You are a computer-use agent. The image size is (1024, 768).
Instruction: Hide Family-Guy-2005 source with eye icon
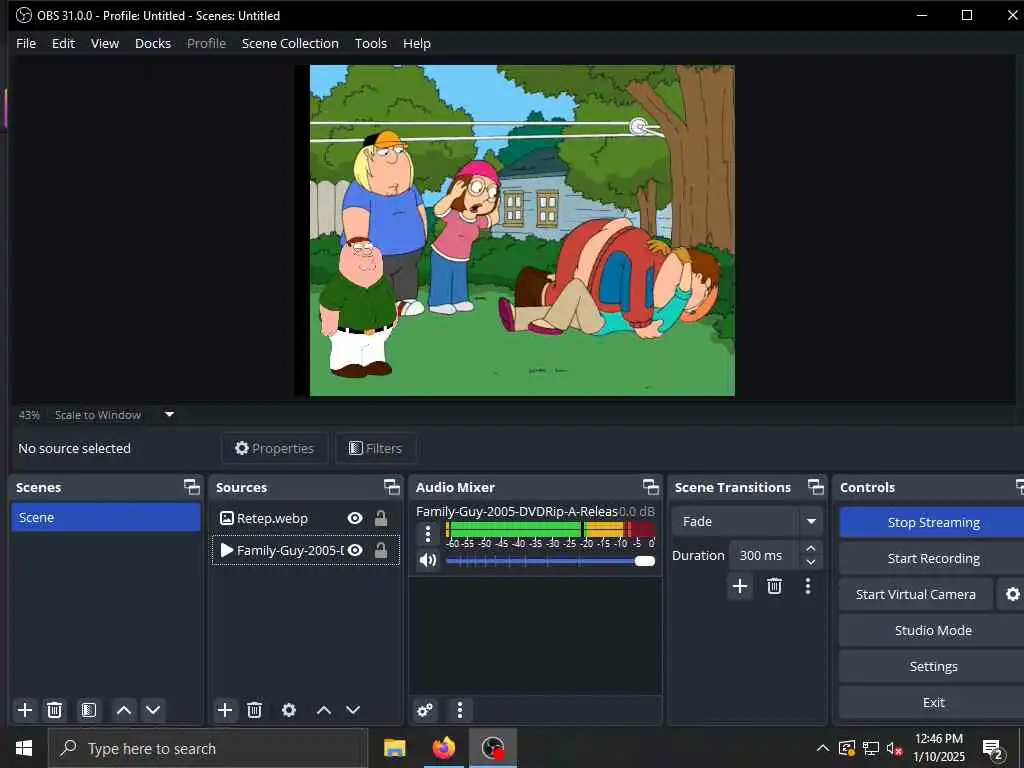coord(355,551)
